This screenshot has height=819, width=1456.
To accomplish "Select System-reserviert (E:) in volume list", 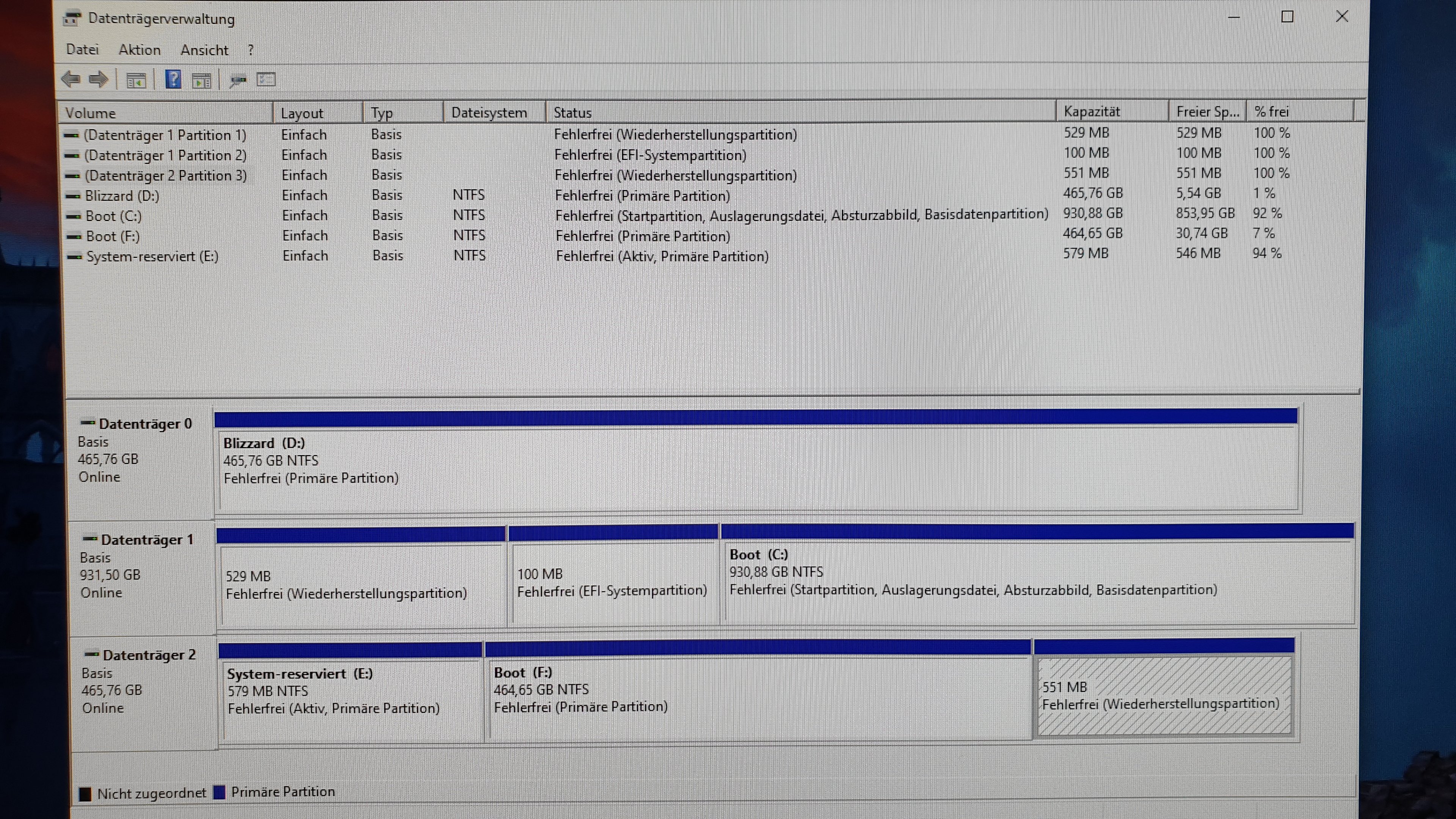I will click(x=152, y=256).
